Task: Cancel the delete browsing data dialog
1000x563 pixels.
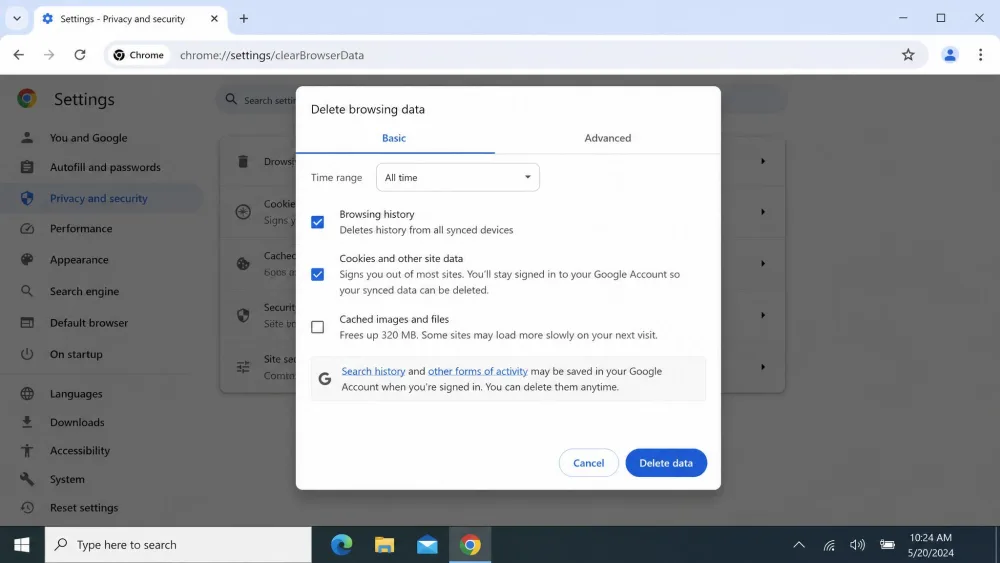Action: coord(588,463)
